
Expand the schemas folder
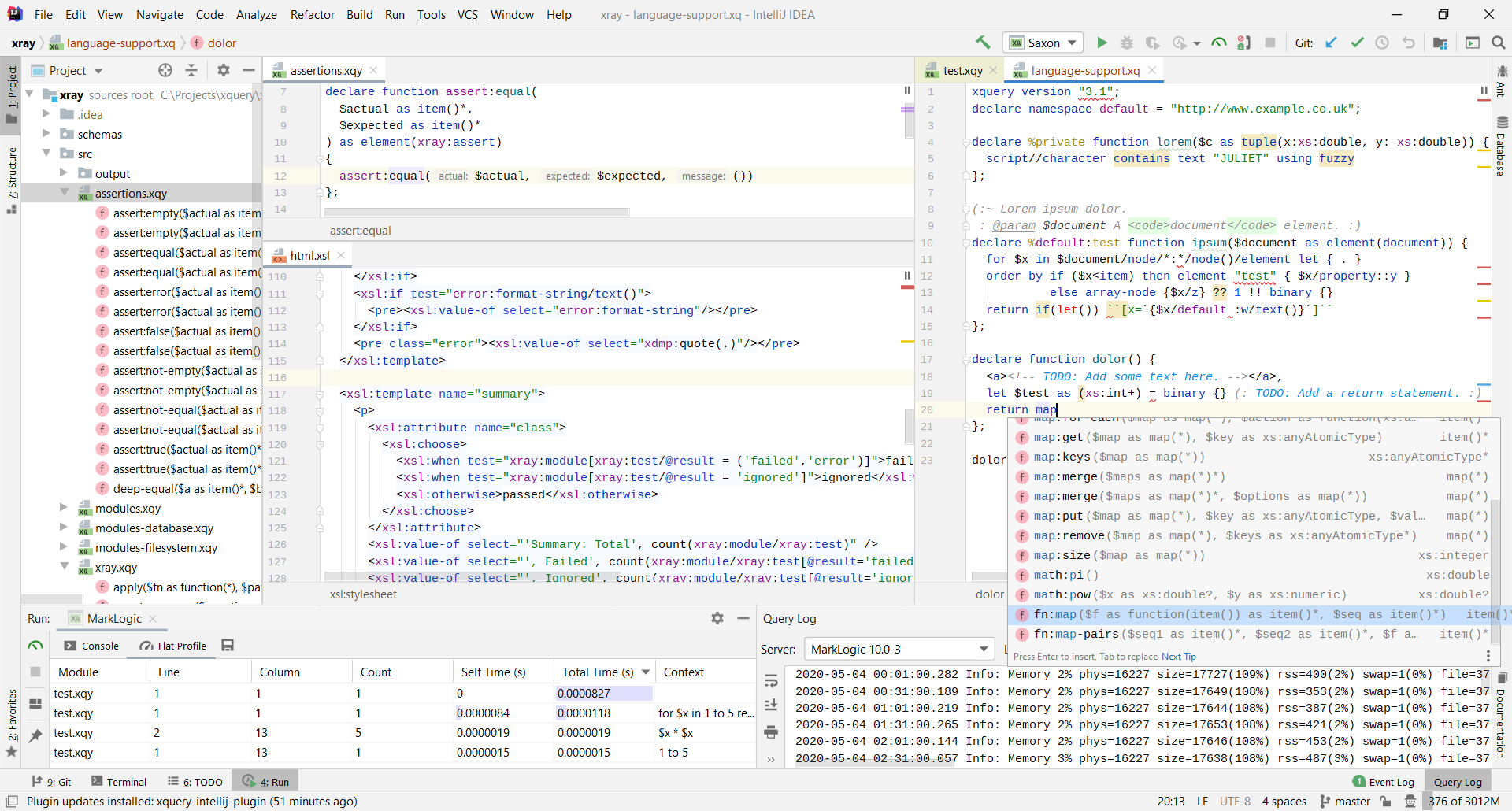pyautogui.click(x=46, y=134)
